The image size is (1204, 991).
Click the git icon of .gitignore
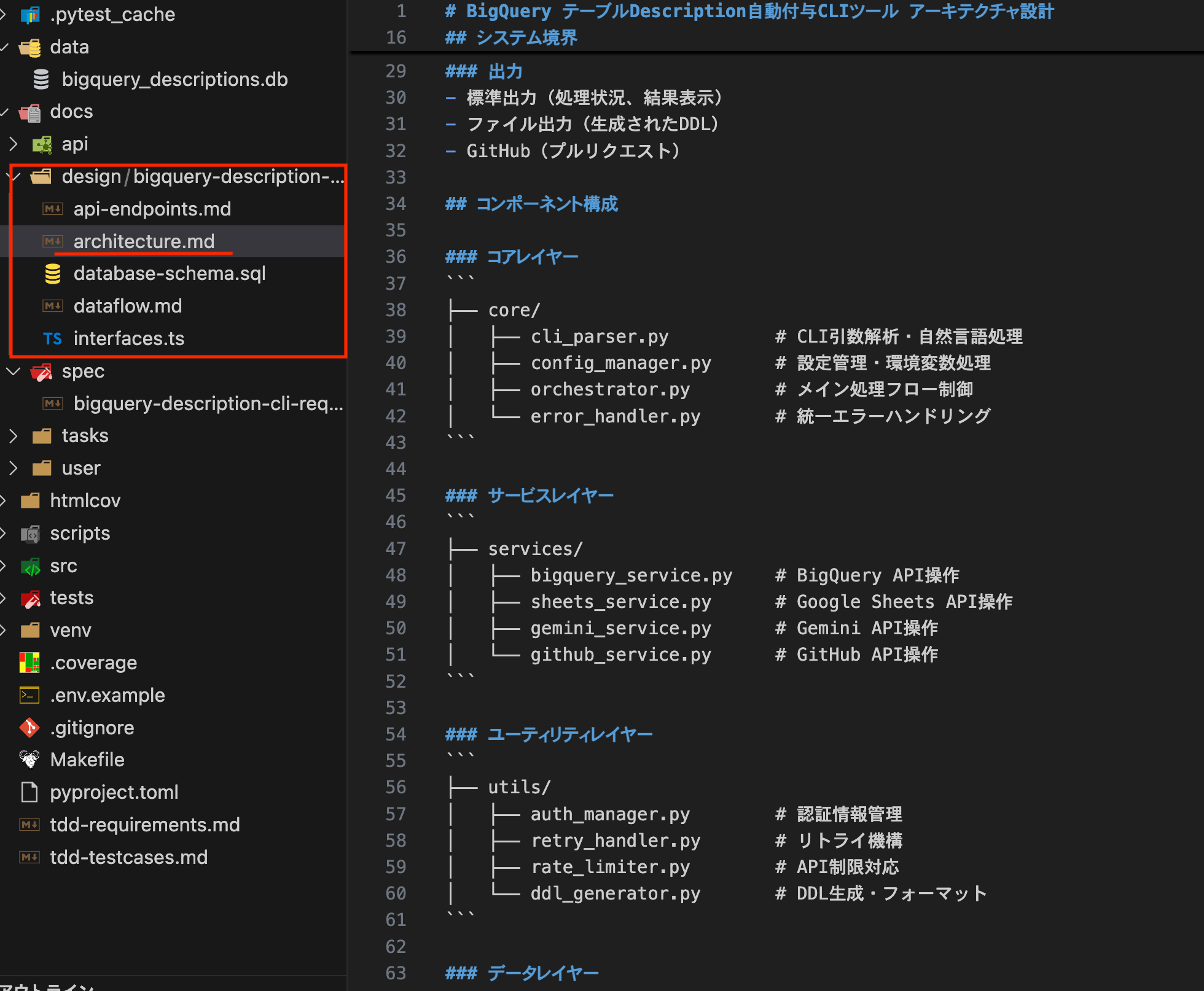(x=29, y=728)
